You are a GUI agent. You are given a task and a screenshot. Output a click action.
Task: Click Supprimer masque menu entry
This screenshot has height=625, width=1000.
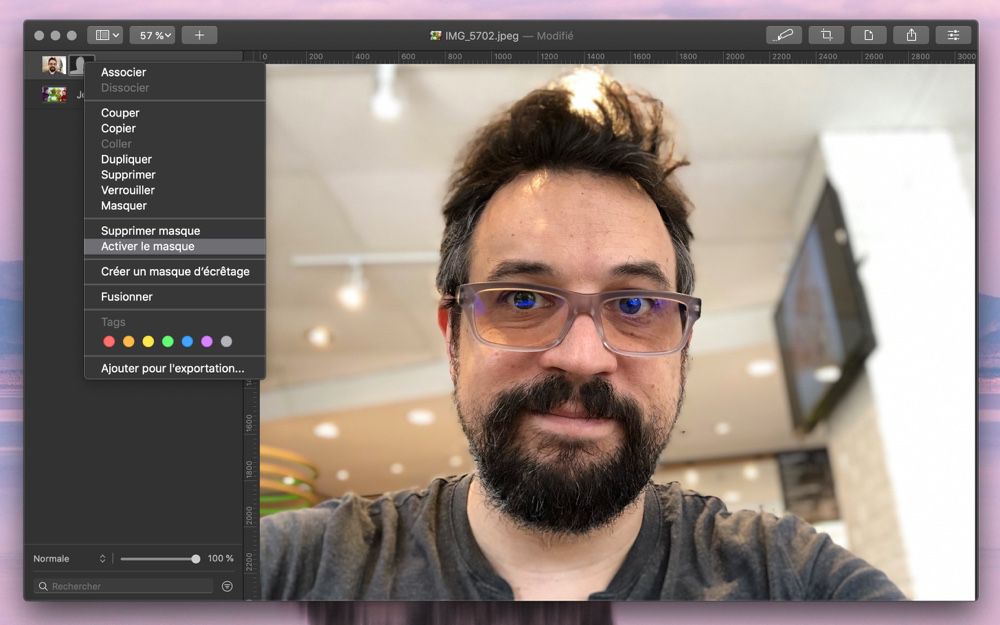pos(175,231)
